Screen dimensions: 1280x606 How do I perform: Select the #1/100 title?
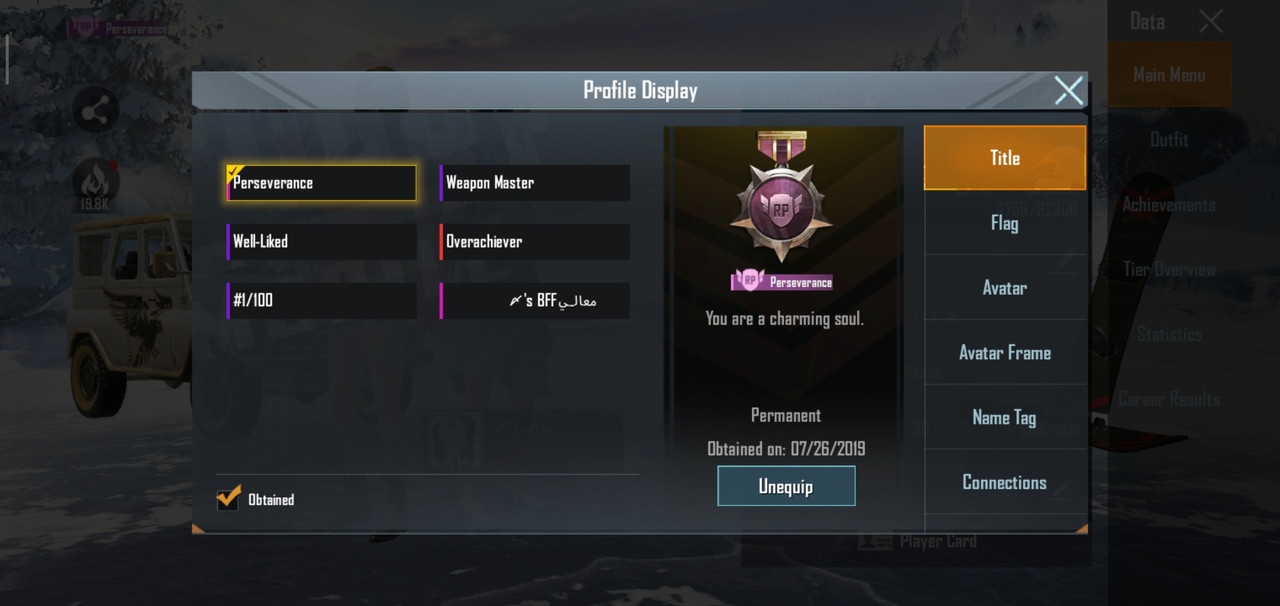coord(322,301)
